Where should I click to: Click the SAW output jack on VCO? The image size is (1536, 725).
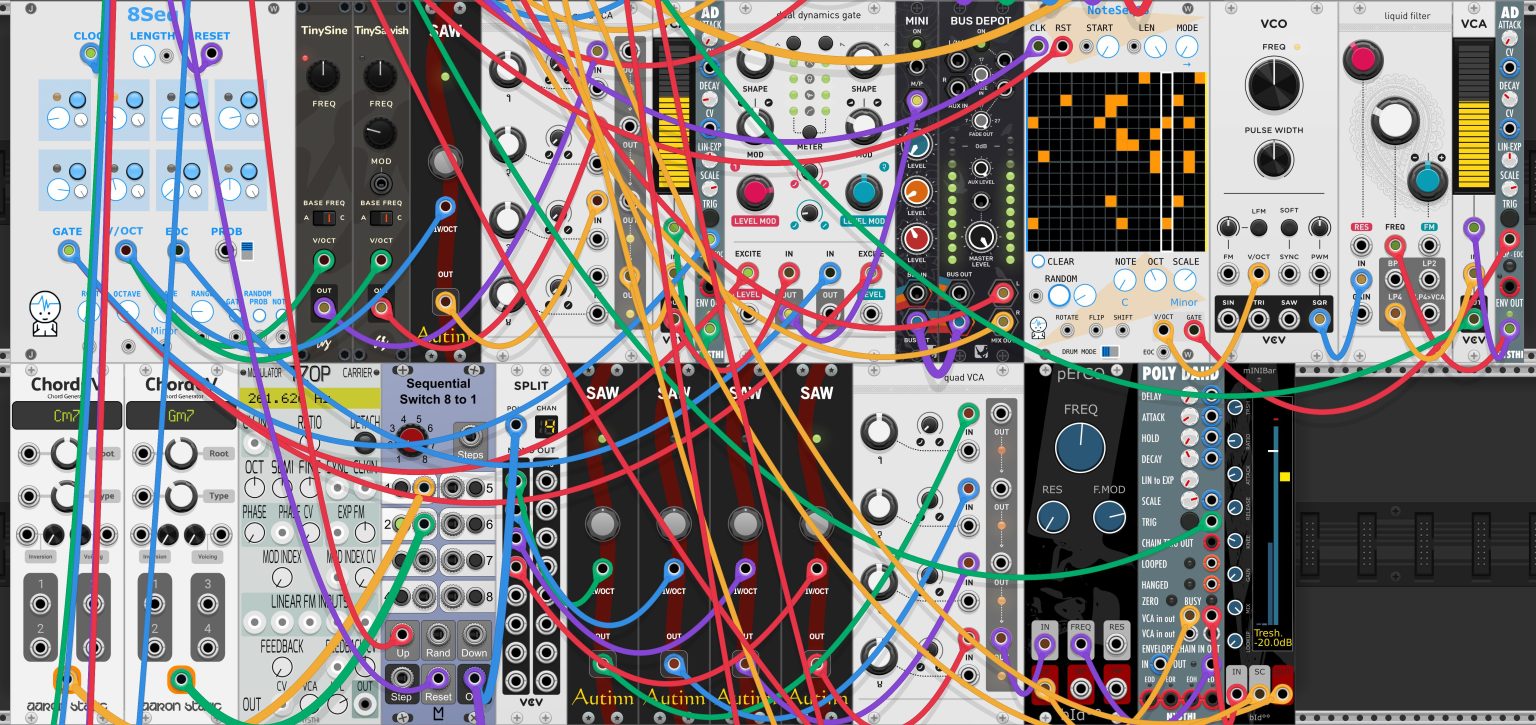(x=1289, y=320)
